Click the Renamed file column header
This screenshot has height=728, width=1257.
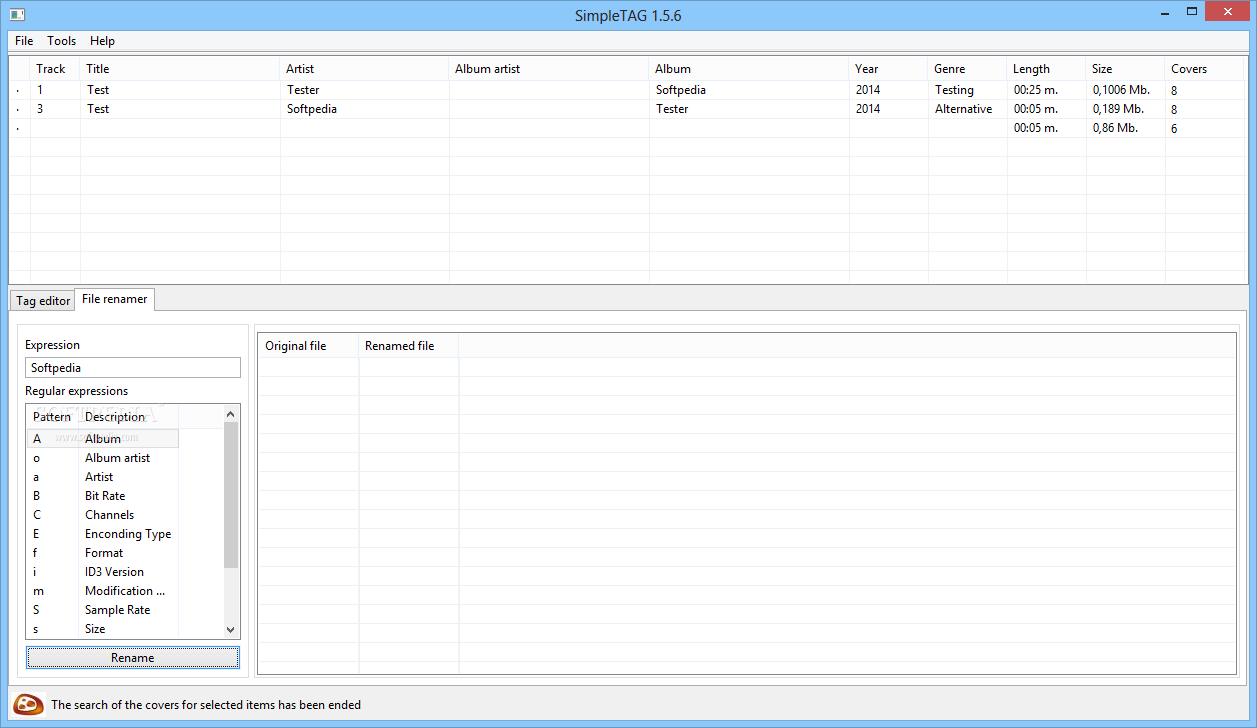click(x=409, y=346)
